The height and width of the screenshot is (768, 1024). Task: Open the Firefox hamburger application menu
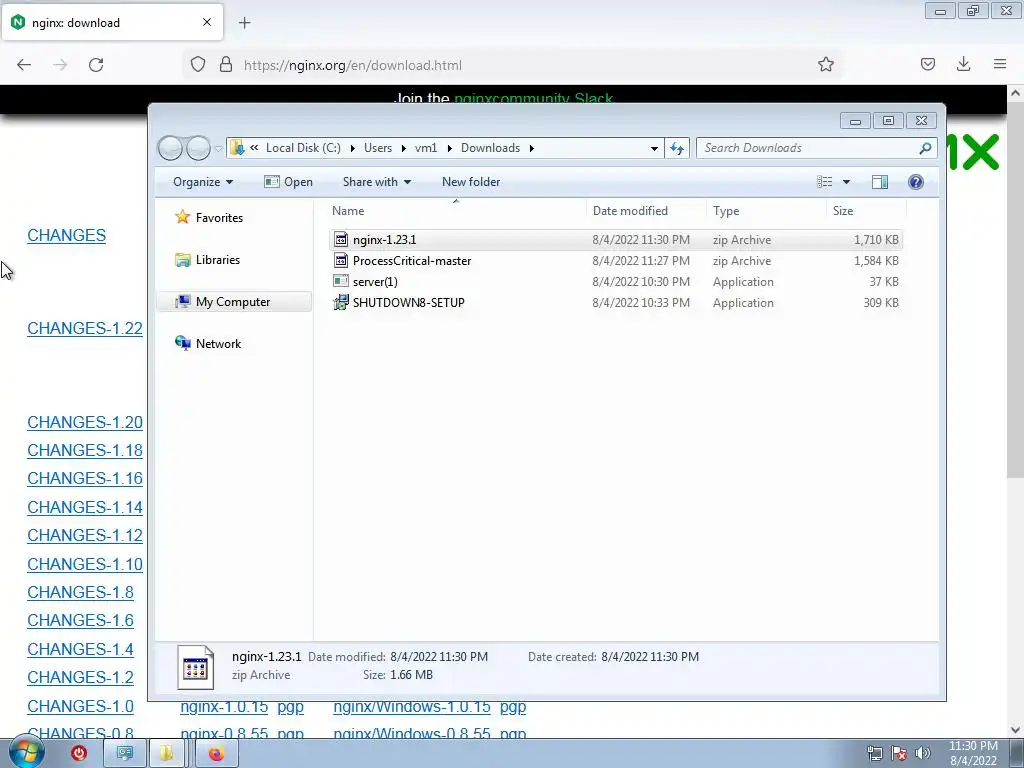click(x=999, y=64)
